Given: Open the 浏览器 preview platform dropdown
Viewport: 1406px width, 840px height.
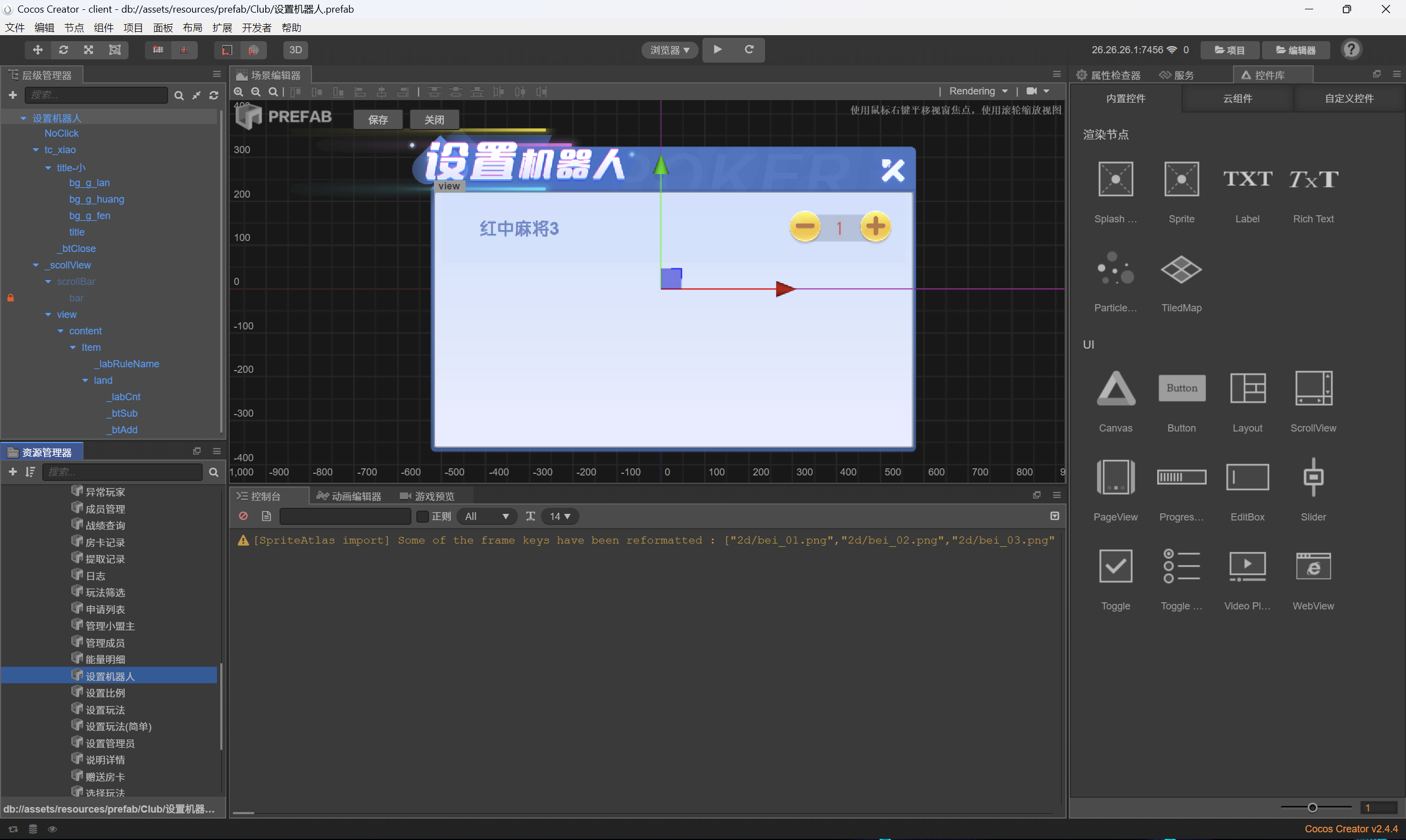Looking at the screenshot, I should pos(669,50).
